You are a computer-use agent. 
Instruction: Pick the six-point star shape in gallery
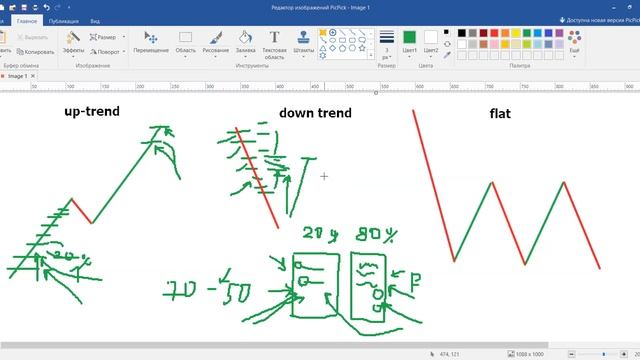coord(323,56)
